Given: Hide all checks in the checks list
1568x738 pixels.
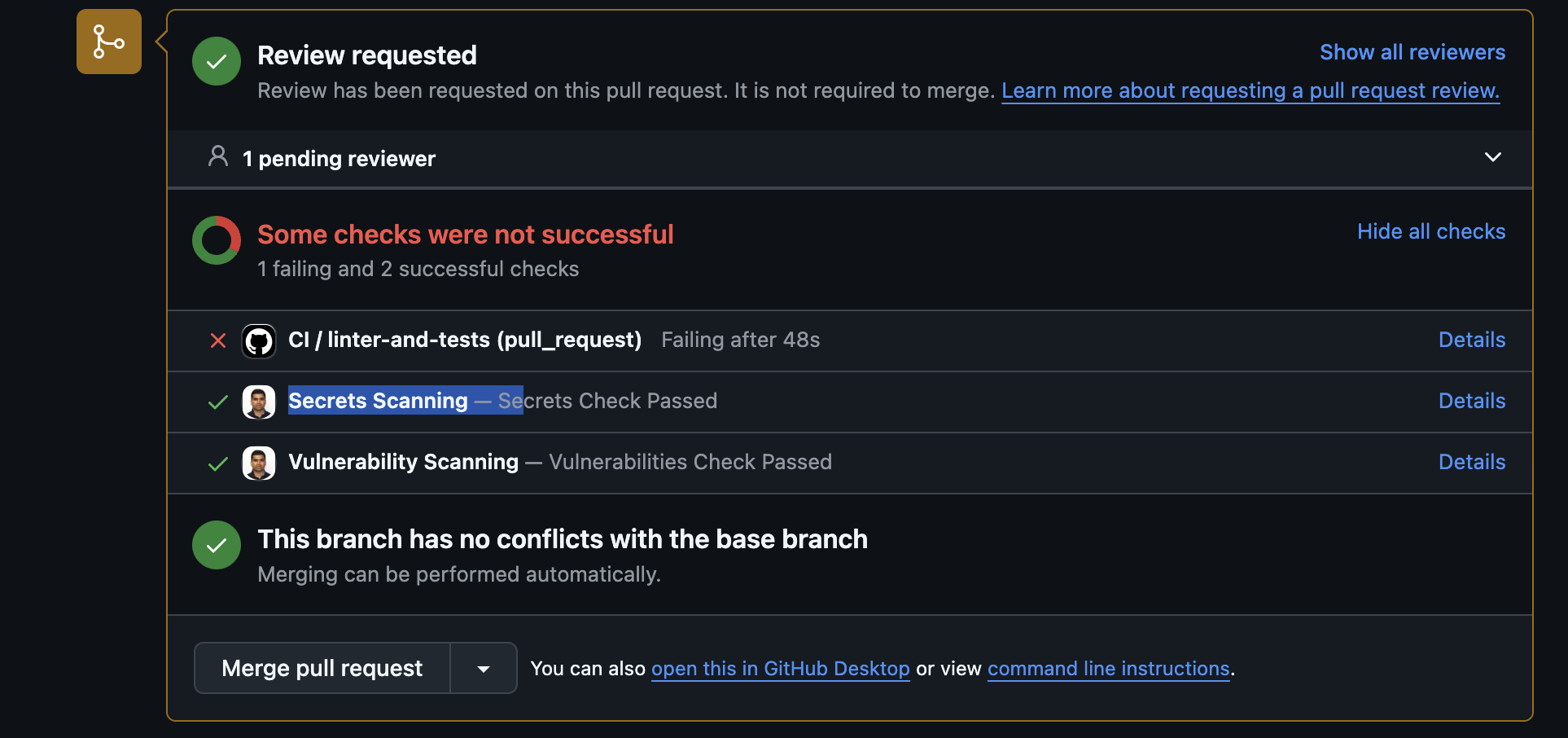Looking at the screenshot, I should [1431, 231].
